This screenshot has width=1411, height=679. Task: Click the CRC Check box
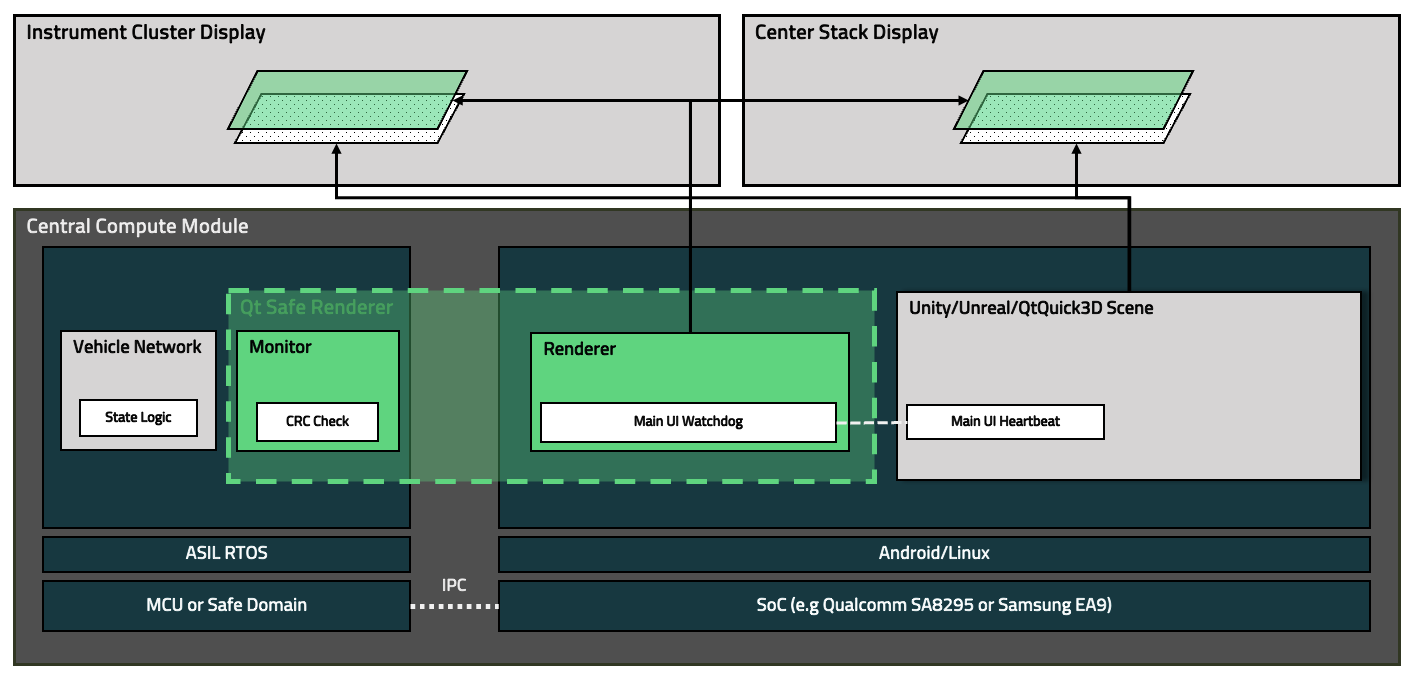click(x=317, y=422)
